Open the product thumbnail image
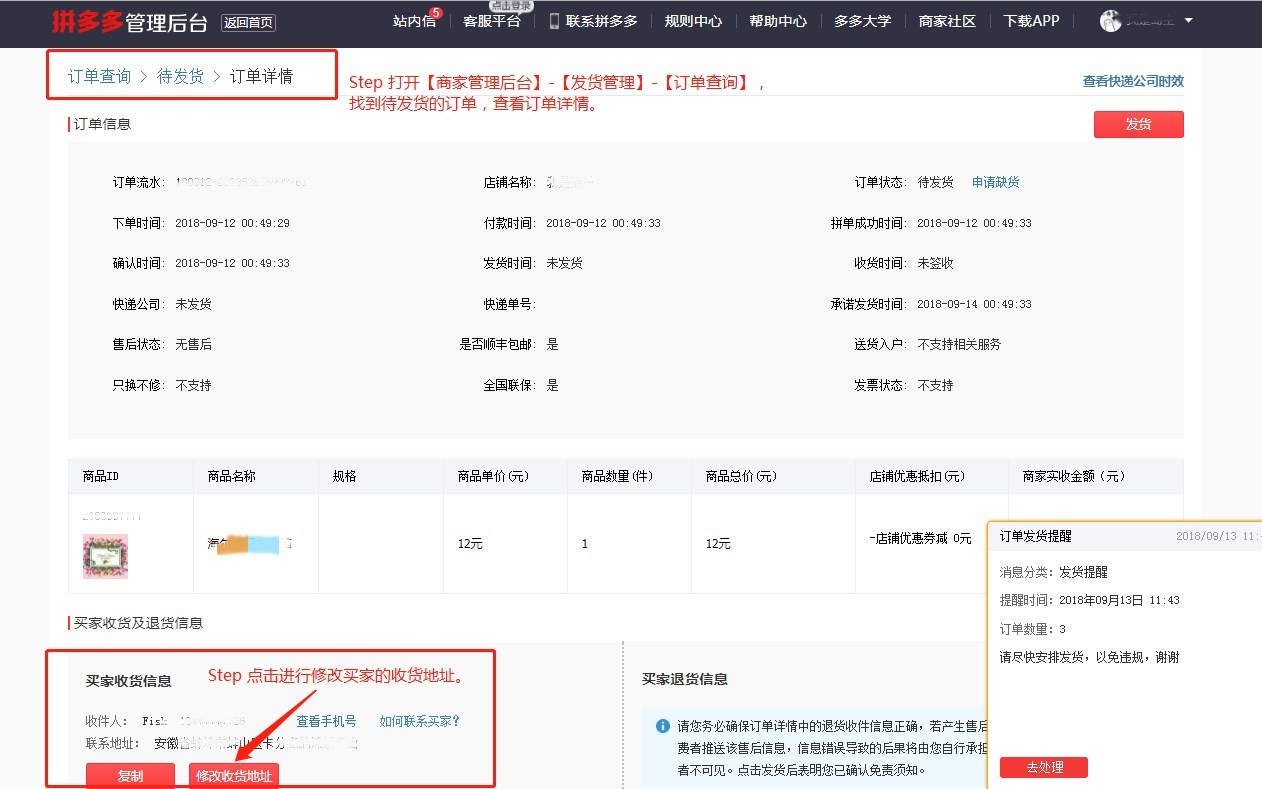Viewport: 1262px width, 789px height. pos(105,557)
